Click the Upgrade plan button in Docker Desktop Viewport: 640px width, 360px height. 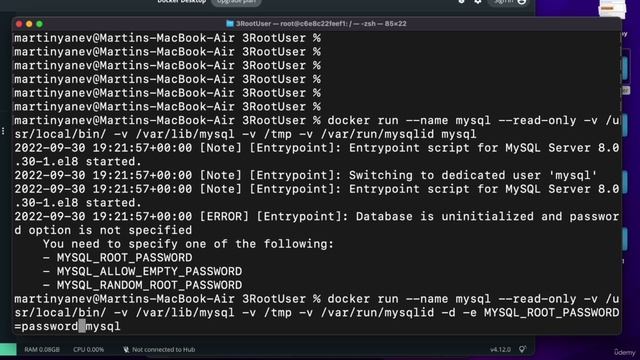[x=236, y=2]
